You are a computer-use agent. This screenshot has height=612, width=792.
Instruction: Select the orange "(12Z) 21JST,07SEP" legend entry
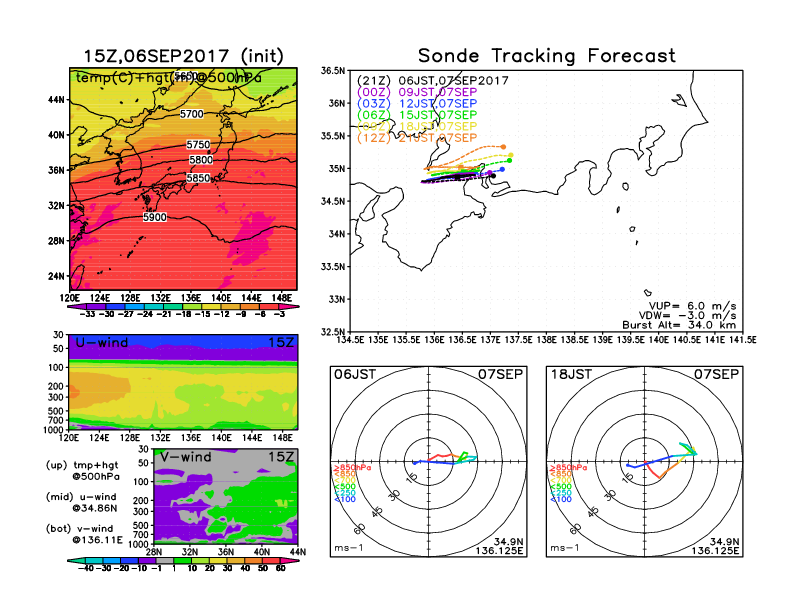coord(417,138)
